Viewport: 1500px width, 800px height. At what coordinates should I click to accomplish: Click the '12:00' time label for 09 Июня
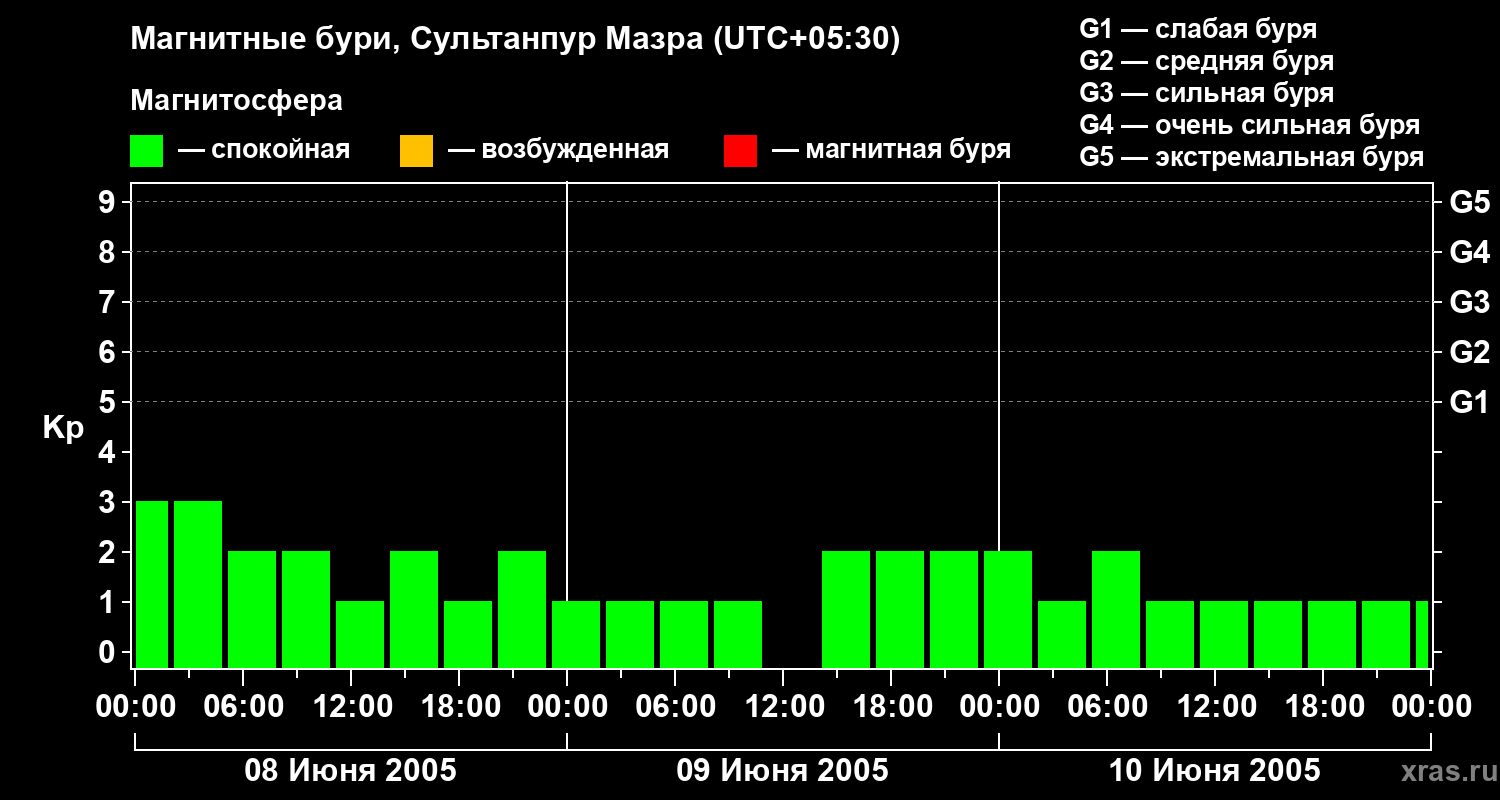[x=783, y=707]
